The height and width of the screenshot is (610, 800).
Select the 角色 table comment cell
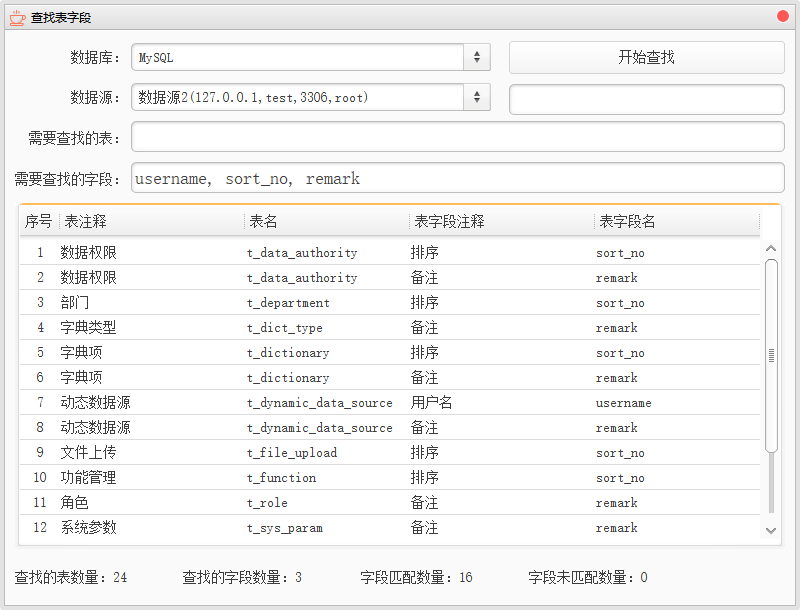74,502
